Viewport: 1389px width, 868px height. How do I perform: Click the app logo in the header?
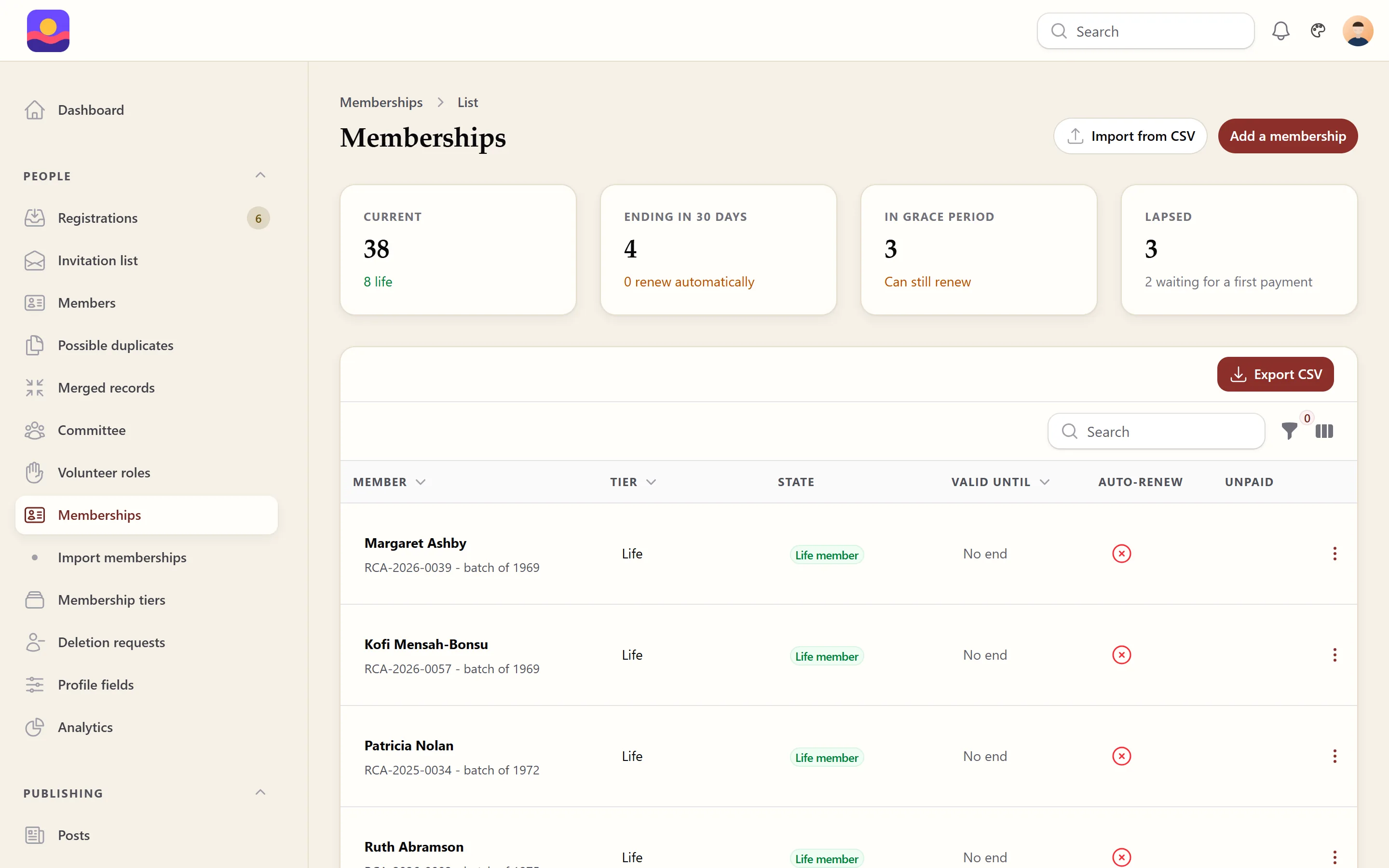pyautogui.click(x=48, y=31)
